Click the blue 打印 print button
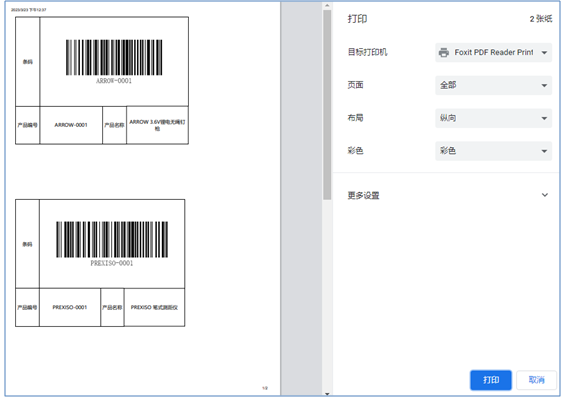This screenshot has width=562, height=398. tap(491, 380)
